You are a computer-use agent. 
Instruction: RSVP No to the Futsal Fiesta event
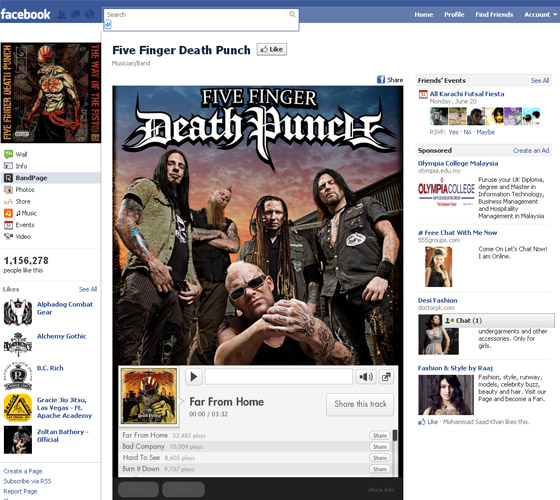467,132
